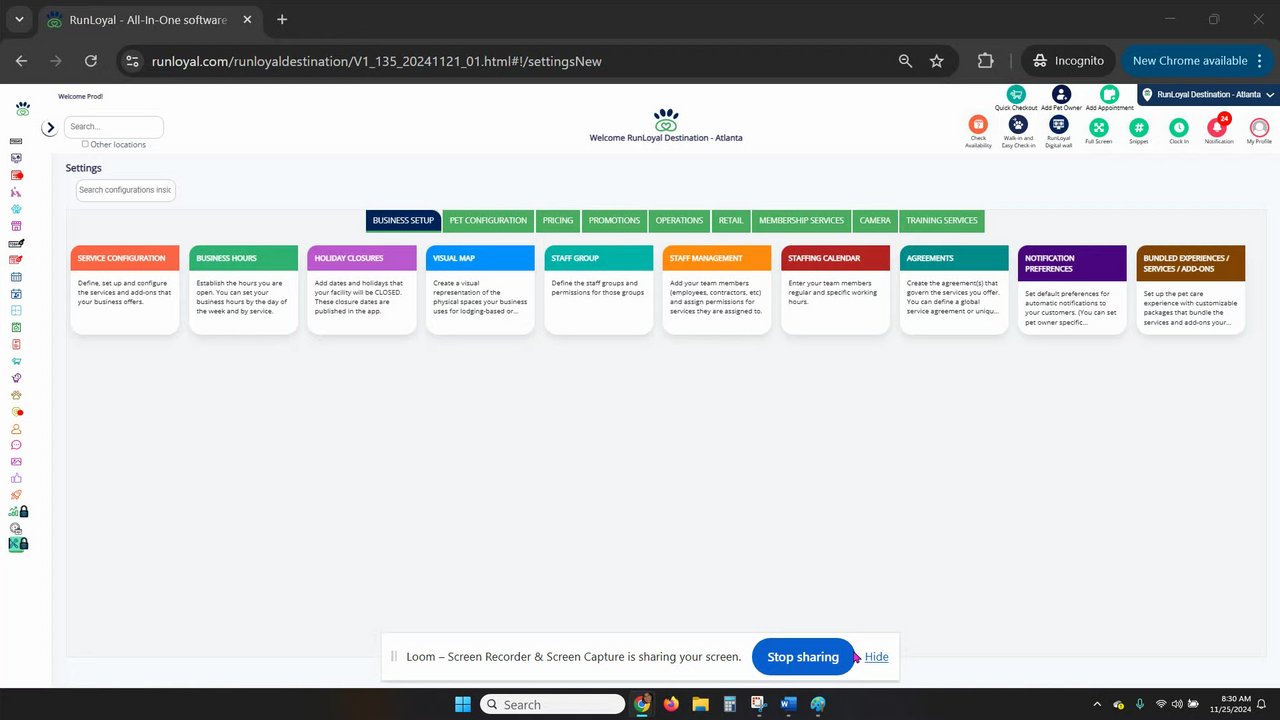Click the Add Appointment icon
Viewport: 1280px width, 720px height.
coord(1109,94)
